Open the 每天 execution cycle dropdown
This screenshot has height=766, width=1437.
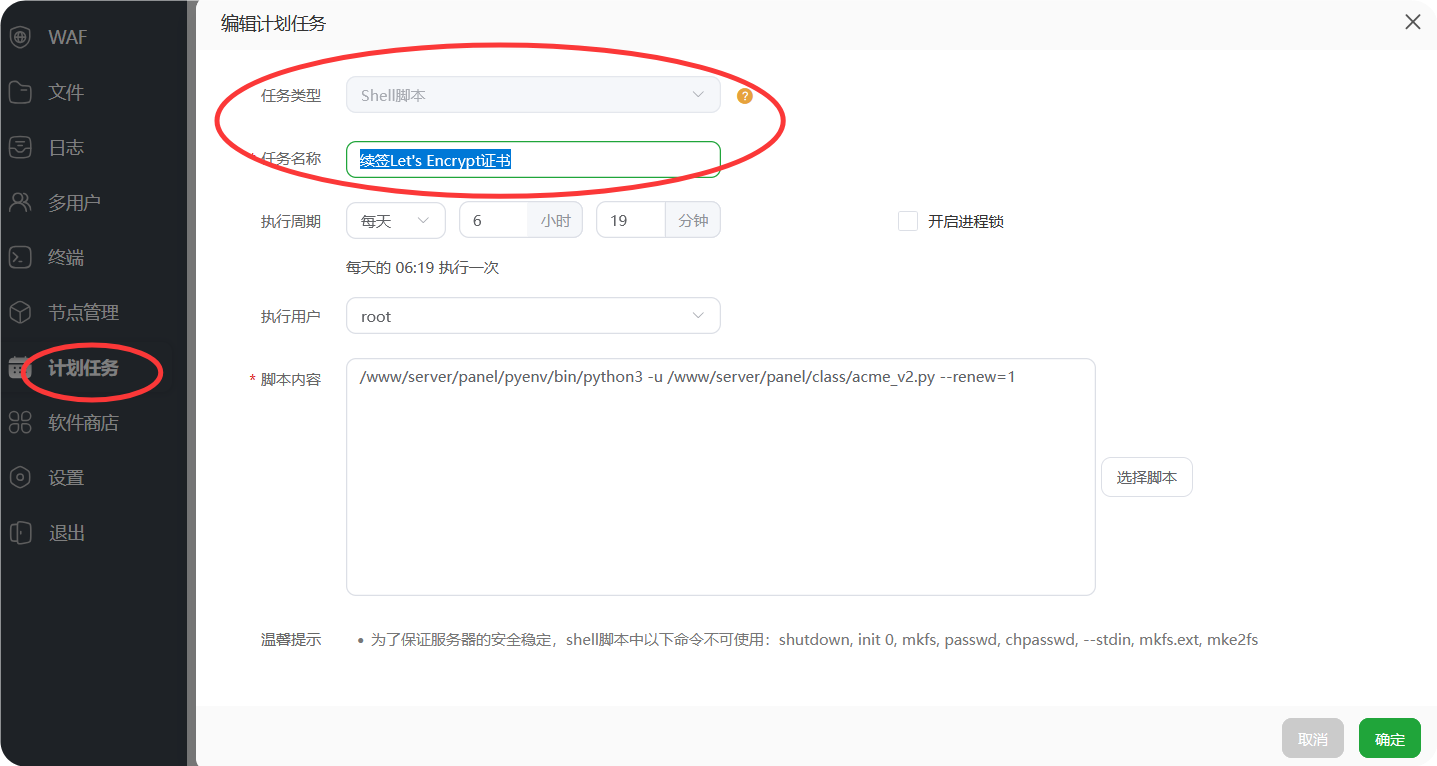coord(396,220)
